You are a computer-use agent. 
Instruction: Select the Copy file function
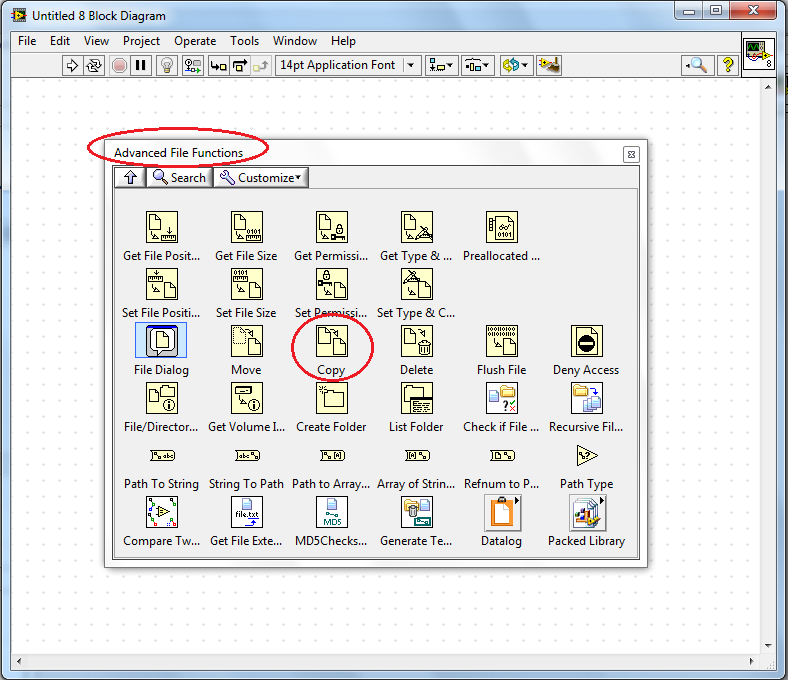(331, 341)
